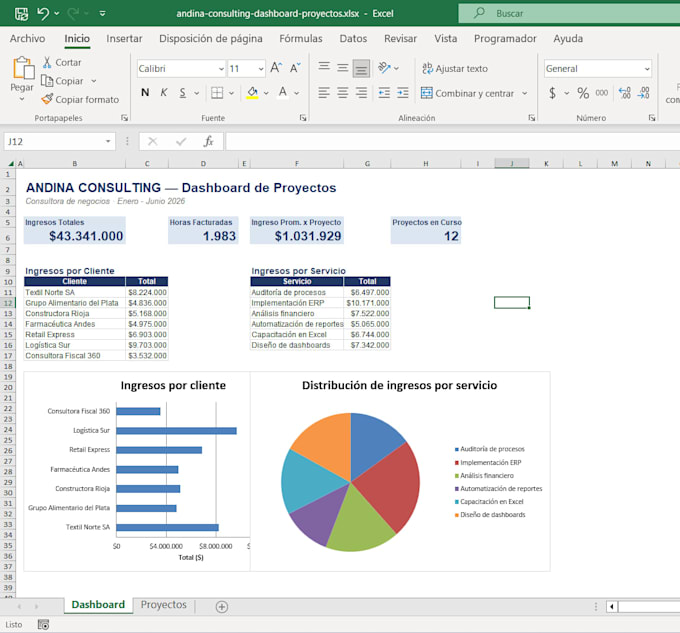Click Ajustar texto wrap button
The image size is (680, 633).
coord(455,69)
